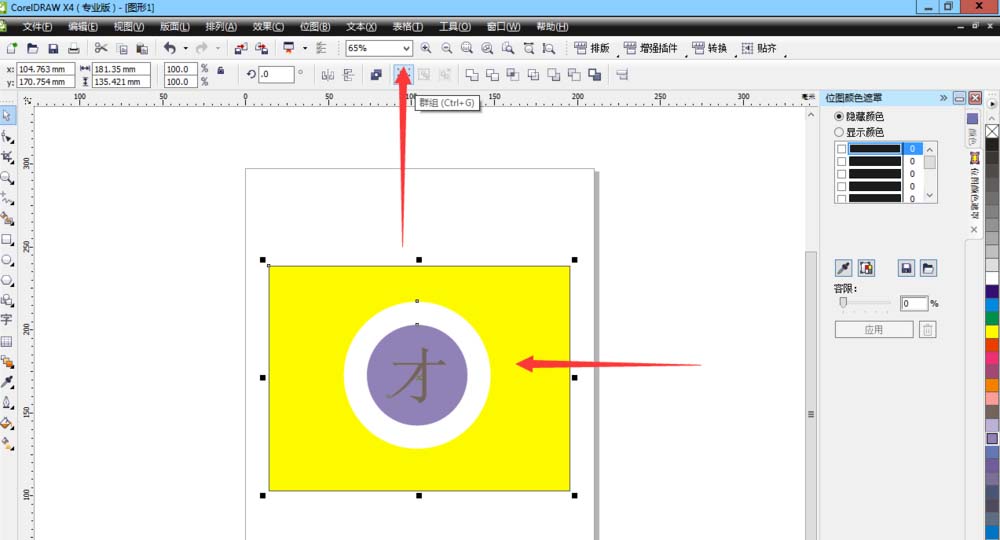
Task: Toggle the lock ratio padlock icon
Action: tap(221, 70)
